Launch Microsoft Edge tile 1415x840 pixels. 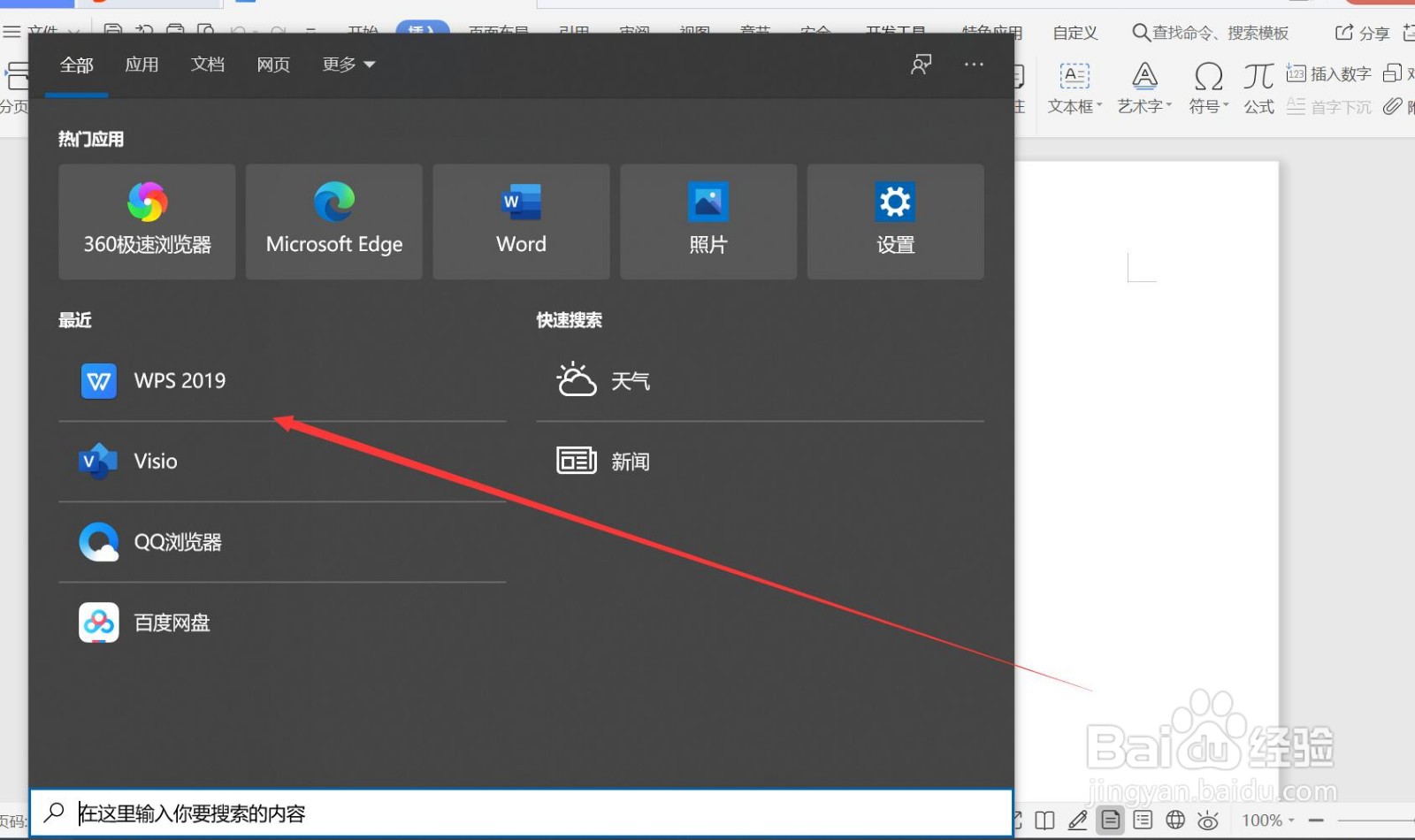(x=334, y=222)
